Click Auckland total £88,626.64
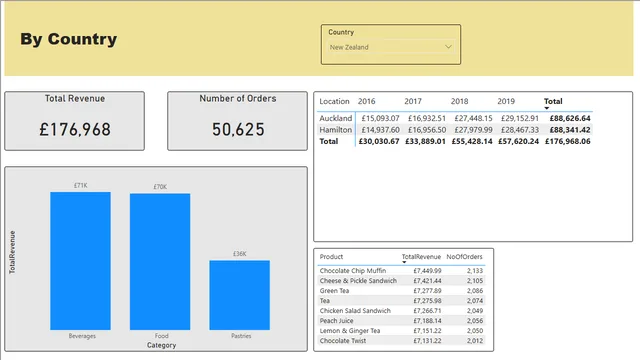This screenshot has width=640, height=360. click(x=570, y=118)
